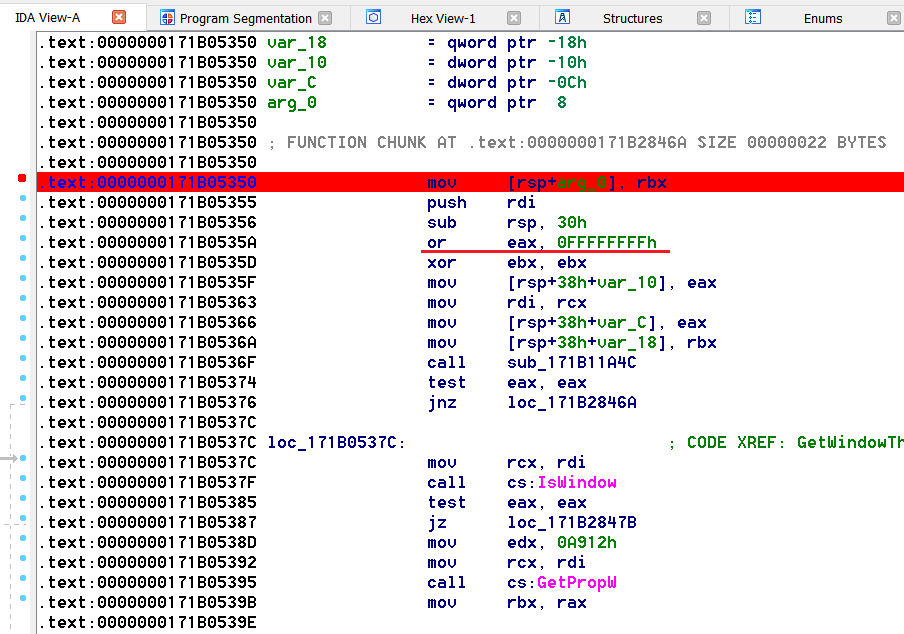Select the 30h operand of sub rsp
The height and width of the screenshot is (634, 904).
point(572,222)
